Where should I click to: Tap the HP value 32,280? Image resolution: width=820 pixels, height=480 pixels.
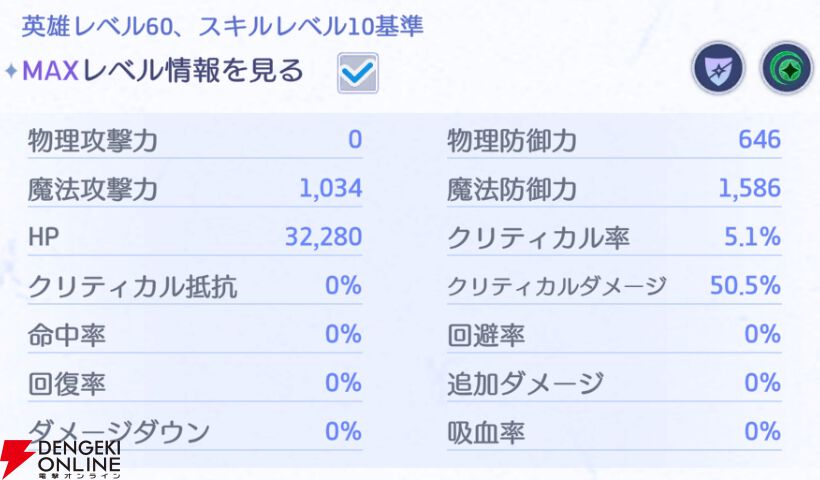click(323, 237)
